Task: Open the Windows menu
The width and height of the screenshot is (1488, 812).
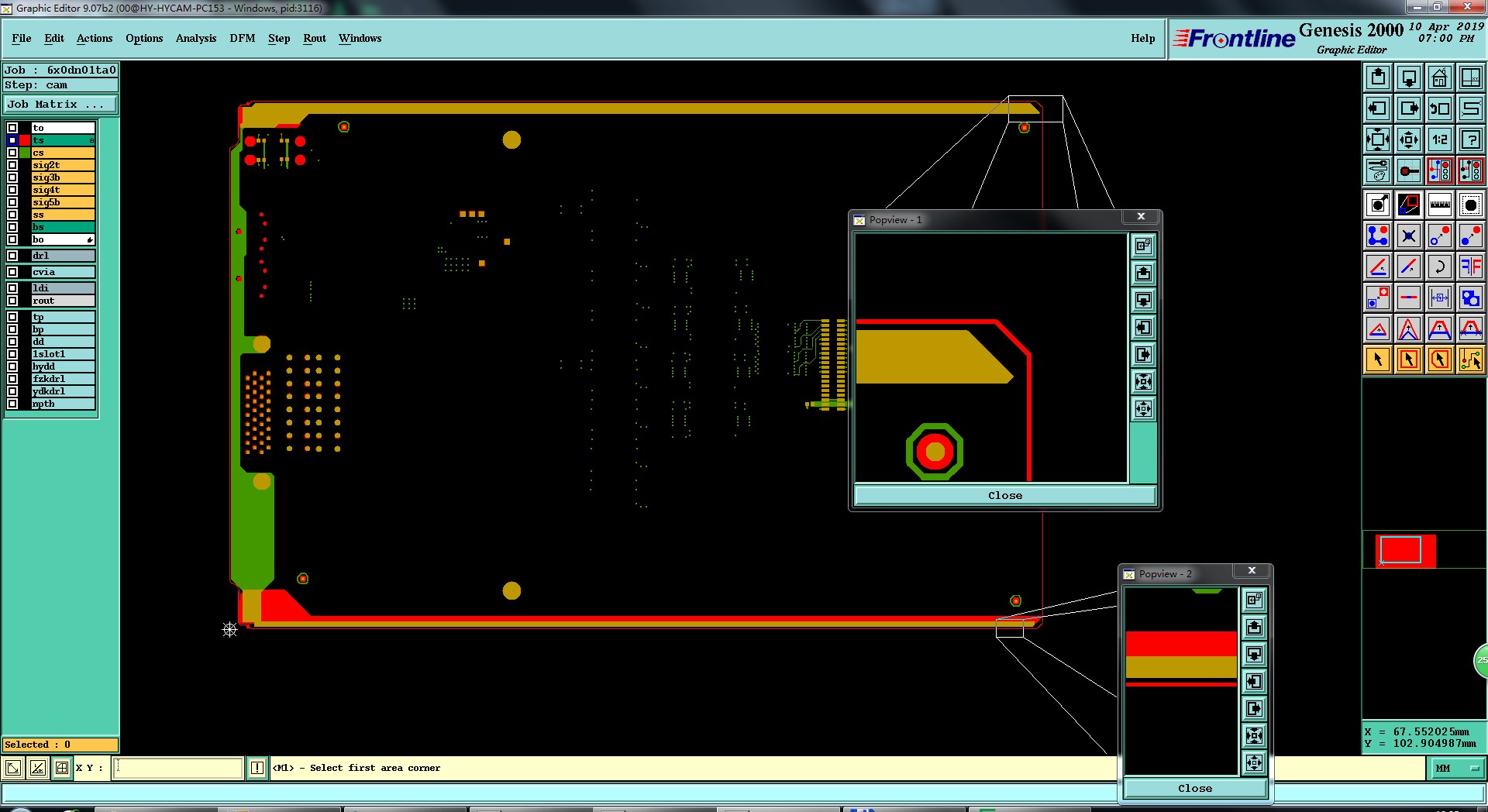Action: pos(360,38)
